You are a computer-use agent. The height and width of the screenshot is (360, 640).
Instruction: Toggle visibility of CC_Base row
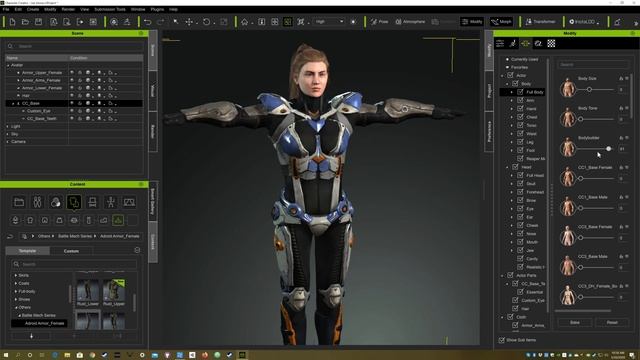(x=72, y=103)
